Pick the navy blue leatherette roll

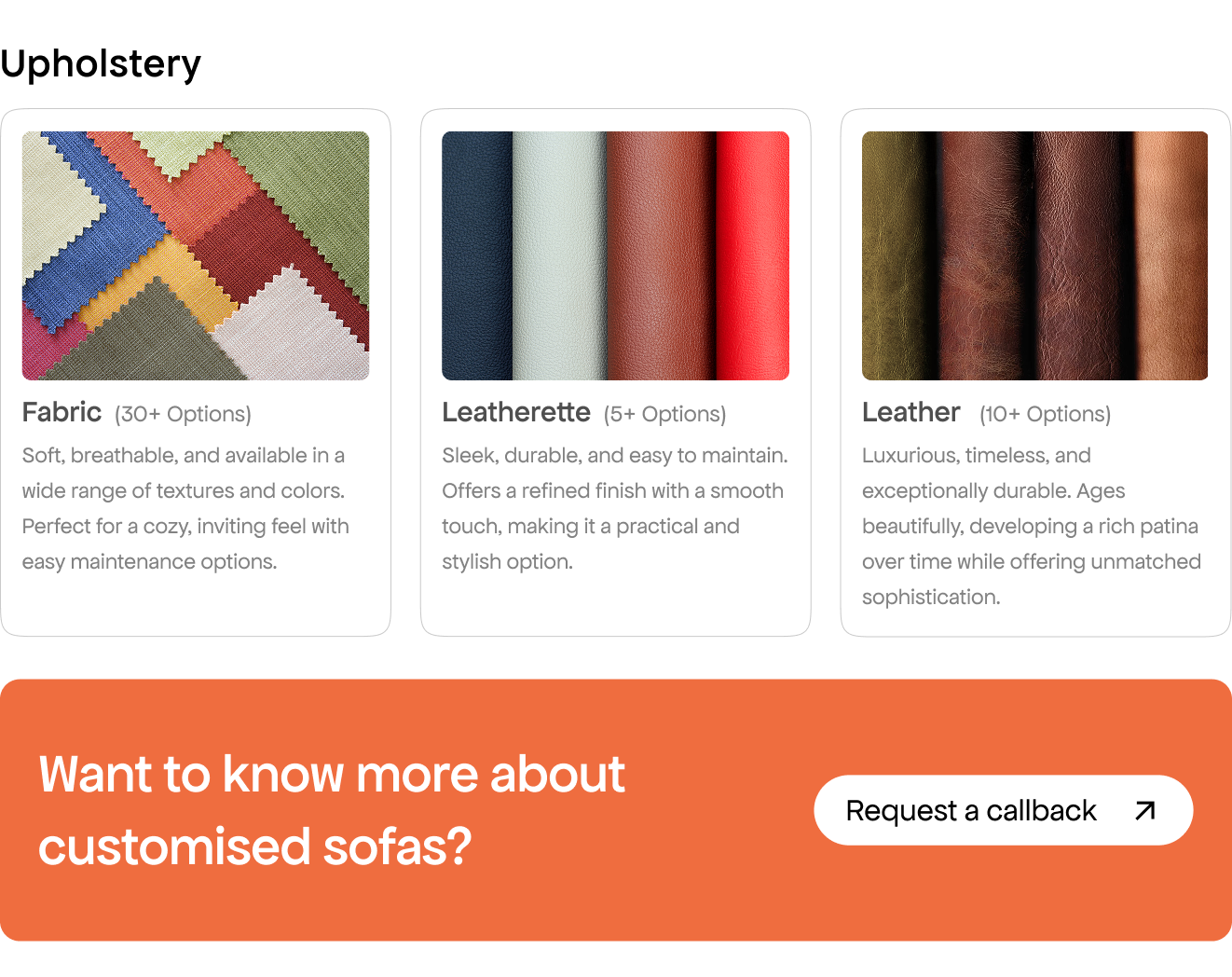477,255
